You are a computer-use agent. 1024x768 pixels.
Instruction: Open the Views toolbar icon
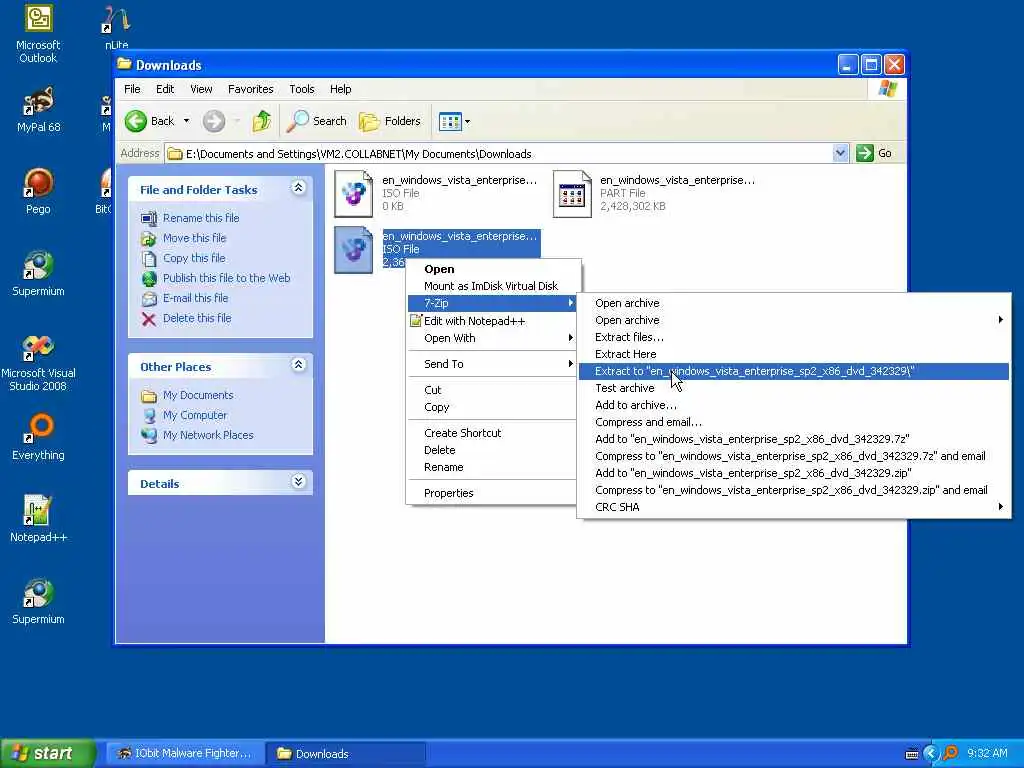click(450, 121)
